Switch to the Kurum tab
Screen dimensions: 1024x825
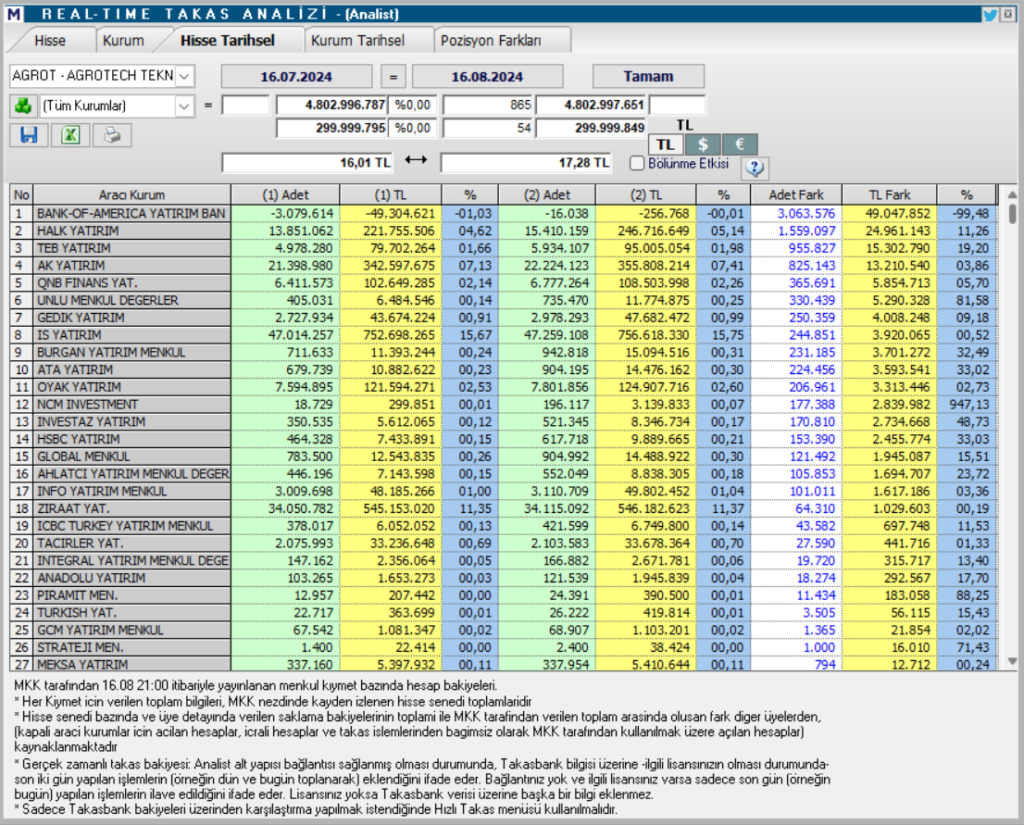123,40
